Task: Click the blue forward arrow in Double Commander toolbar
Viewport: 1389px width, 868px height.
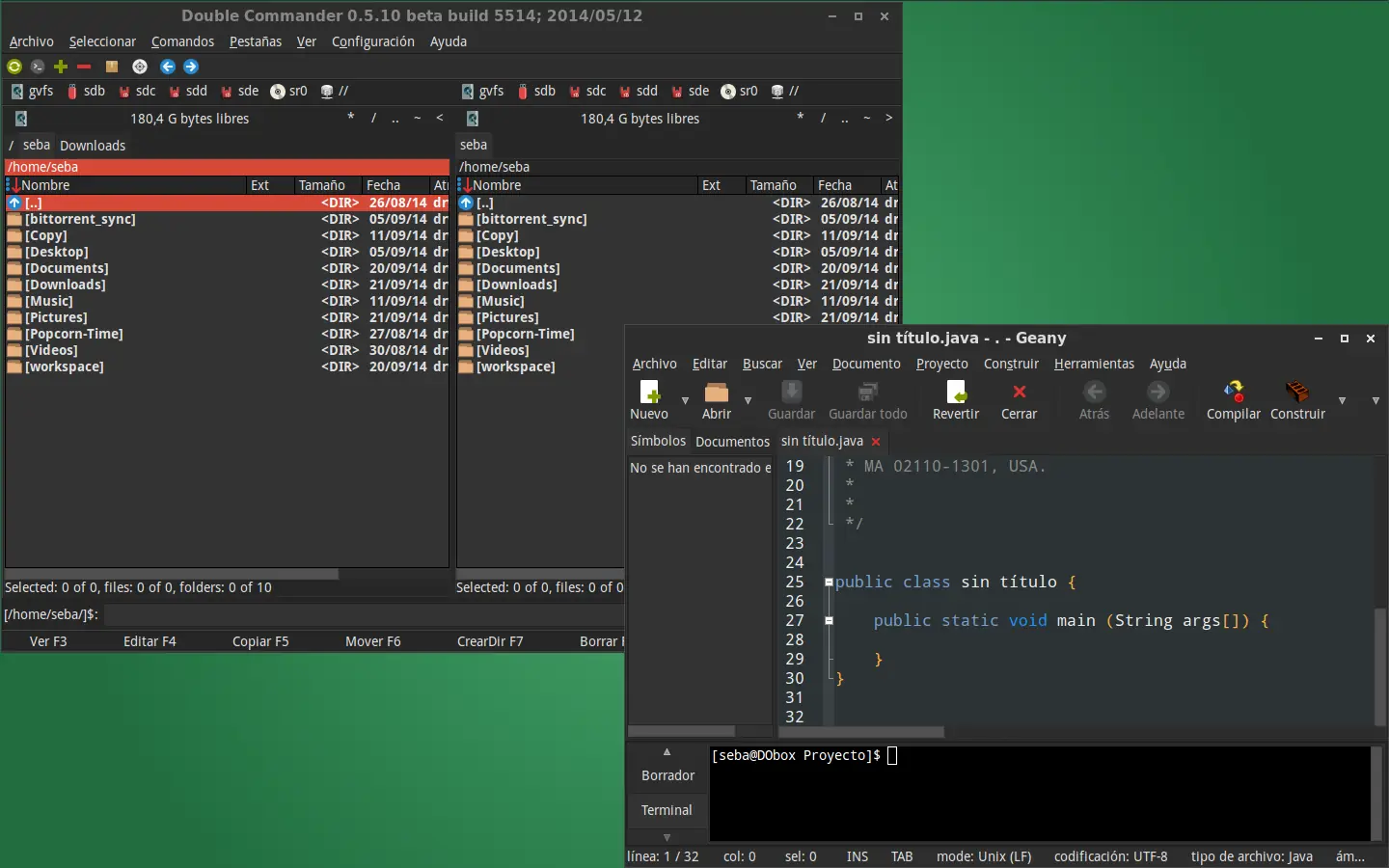Action: pyautogui.click(x=191, y=67)
